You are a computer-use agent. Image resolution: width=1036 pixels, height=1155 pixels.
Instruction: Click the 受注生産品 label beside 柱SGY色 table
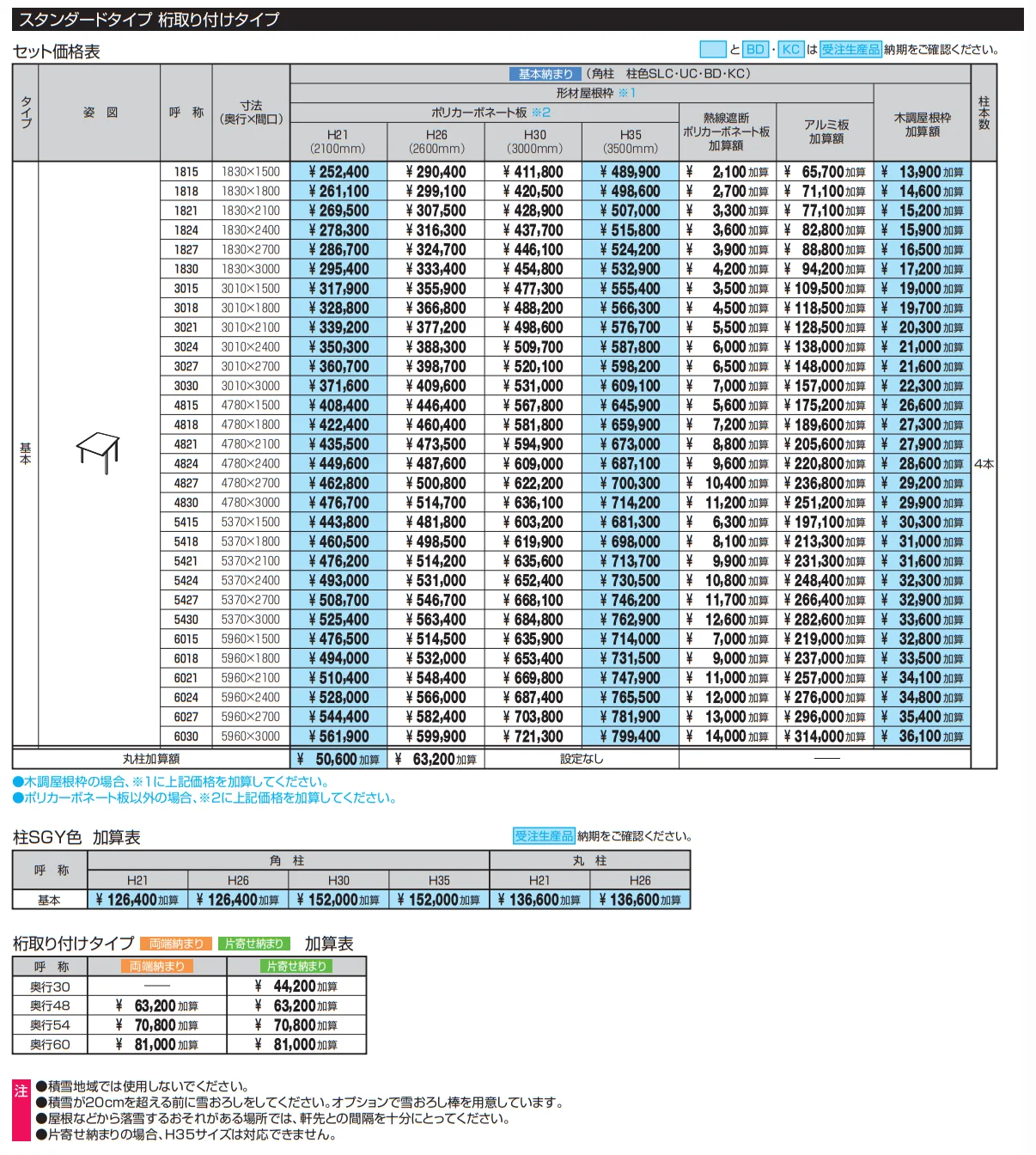coord(544,836)
